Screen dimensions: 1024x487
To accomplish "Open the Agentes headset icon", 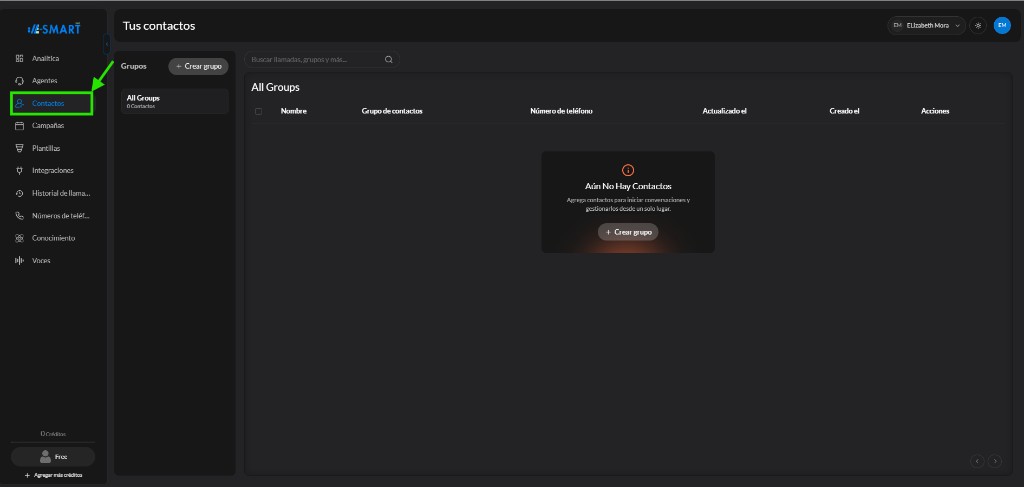I will [x=19, y=81].
